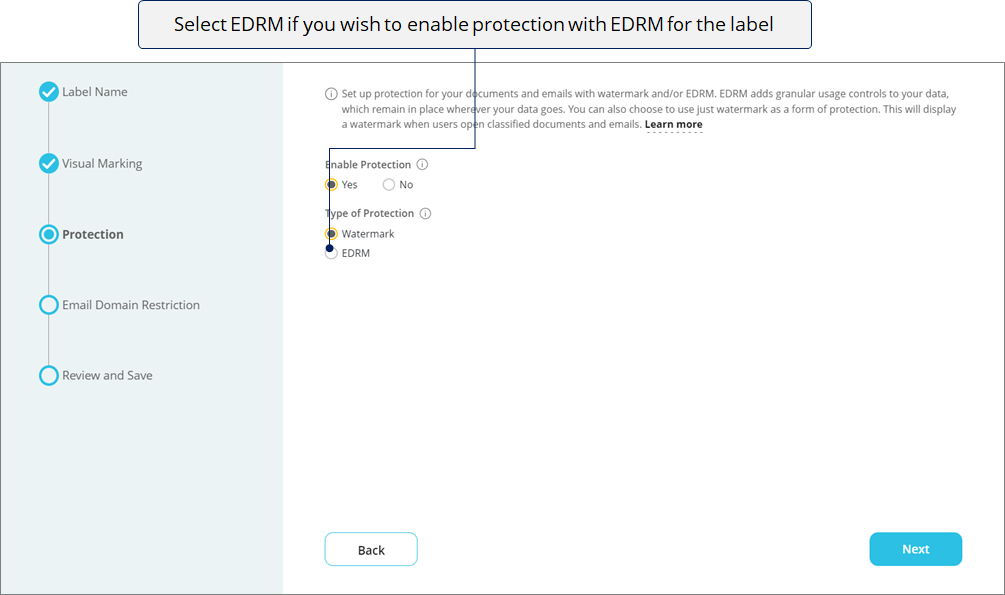Choose the Watermark protection radio button
Image resolution: width=1005 pixels, height=595 pixels.
tap(331, 234)
